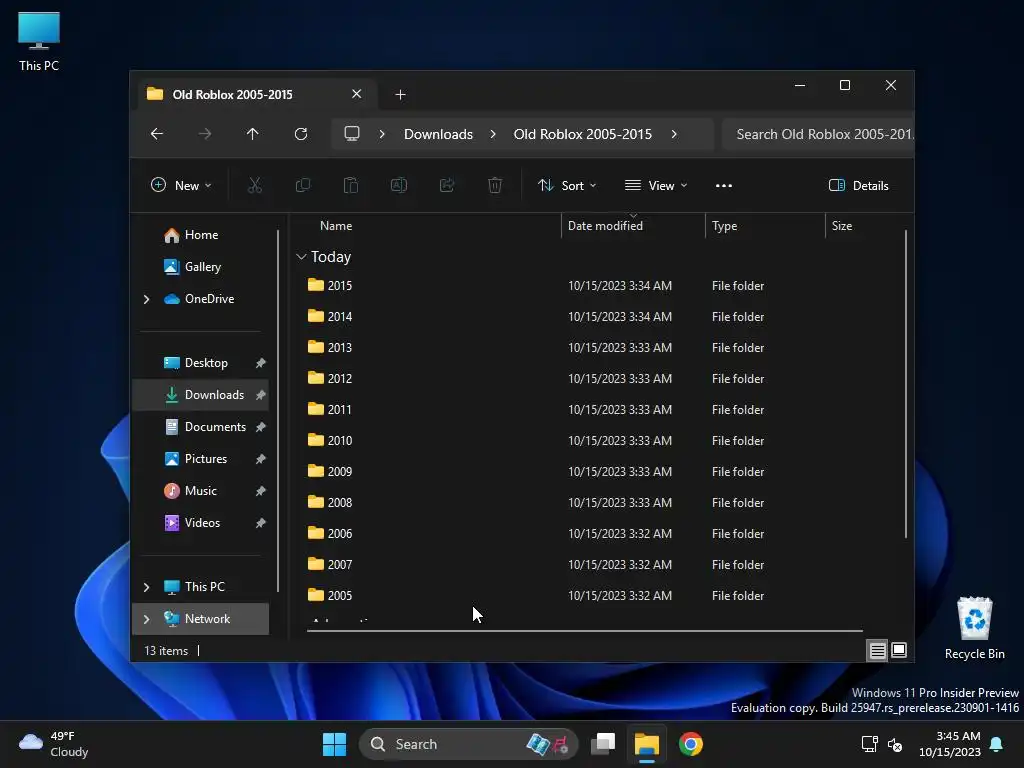
Task: Add a new File Explorer tab
Action: (400, 95)
